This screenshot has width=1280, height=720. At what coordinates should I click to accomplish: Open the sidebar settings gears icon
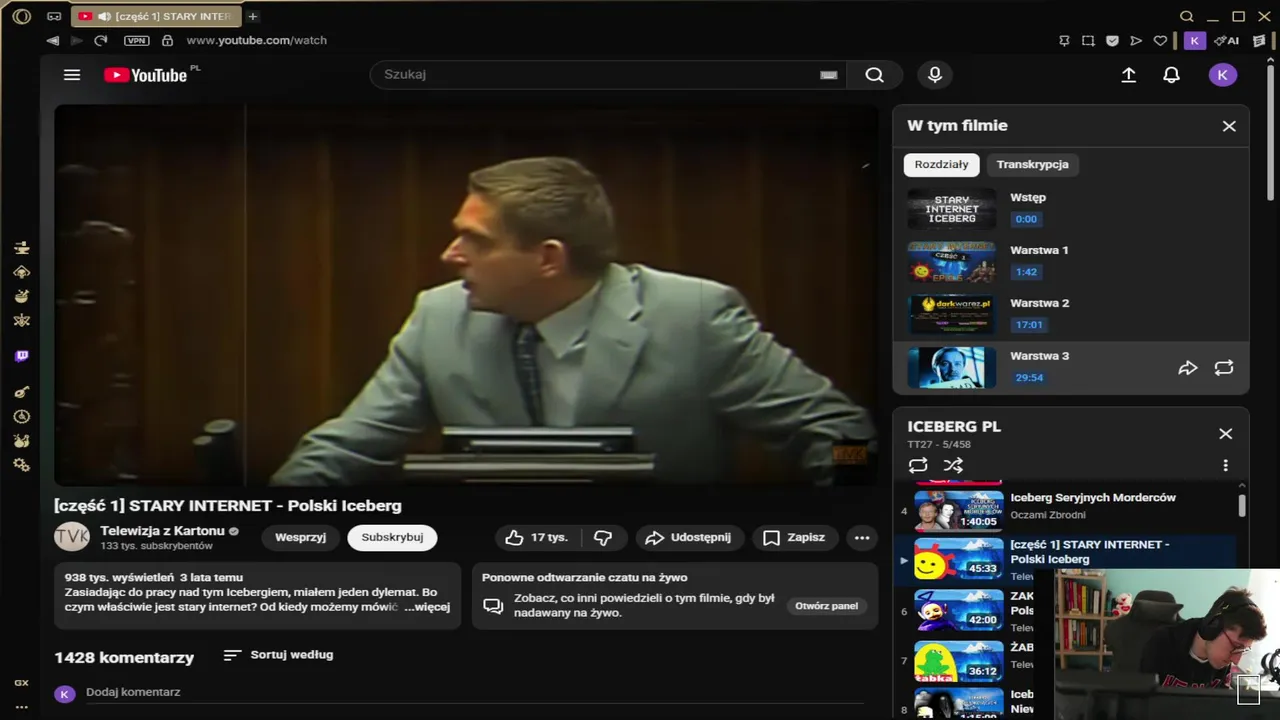21,465
